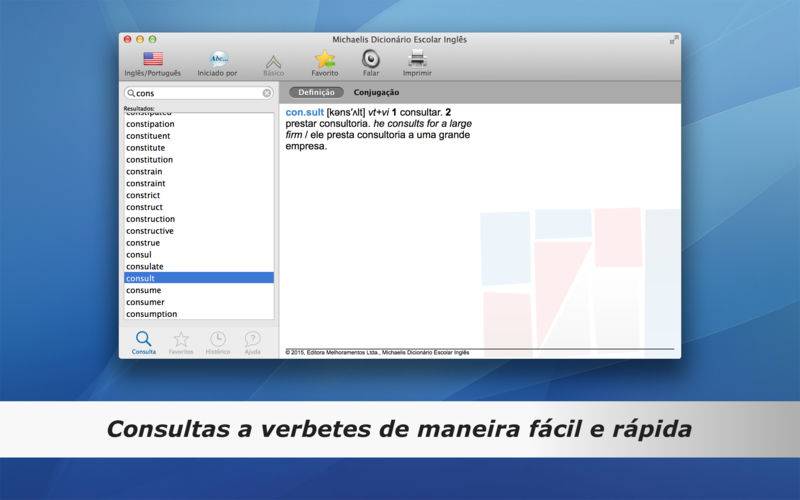This screenshot has width=800, height=500.
Task: Select 'constrict' in the results list
Action: [x=199, y=195]
